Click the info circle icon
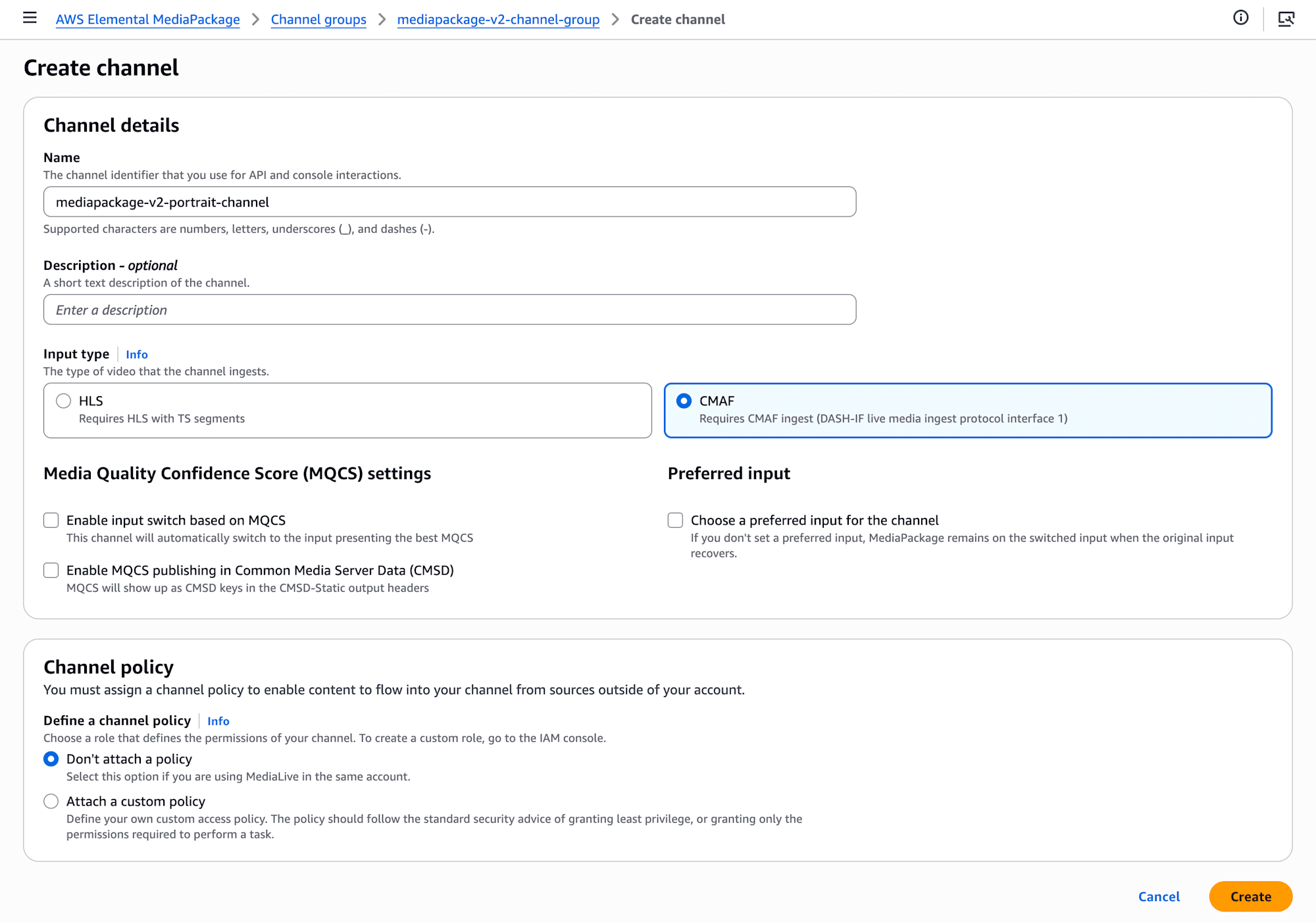The image size is (1316, 922). 1240,18
